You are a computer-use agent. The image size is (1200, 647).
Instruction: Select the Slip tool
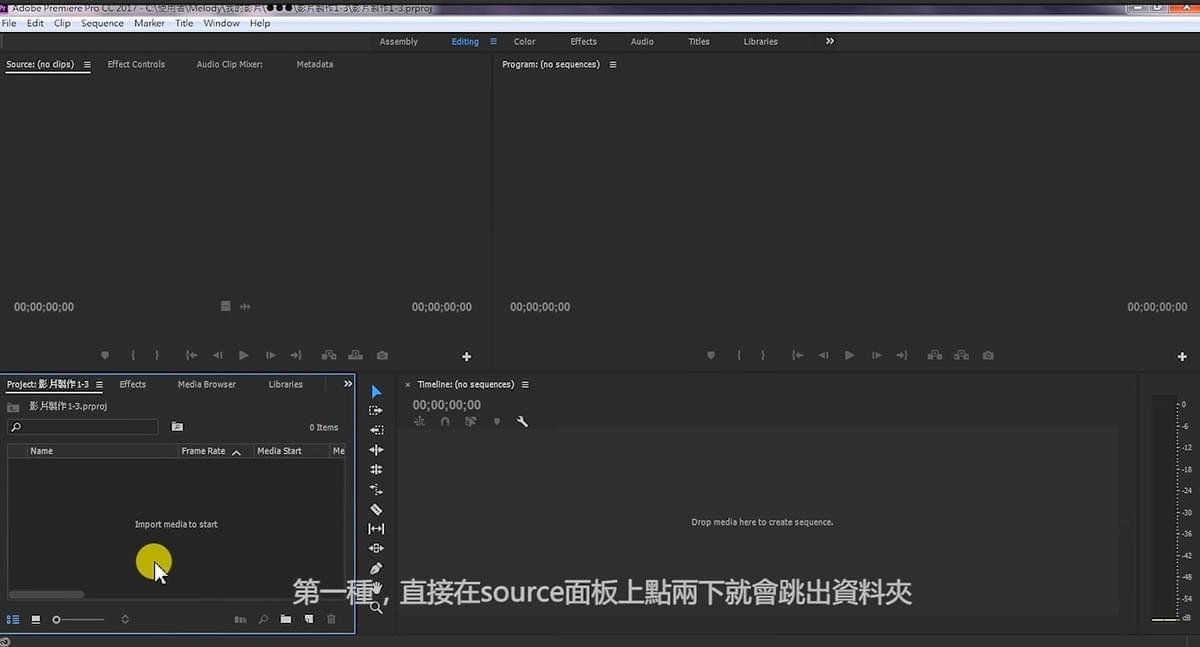(376, 529)
